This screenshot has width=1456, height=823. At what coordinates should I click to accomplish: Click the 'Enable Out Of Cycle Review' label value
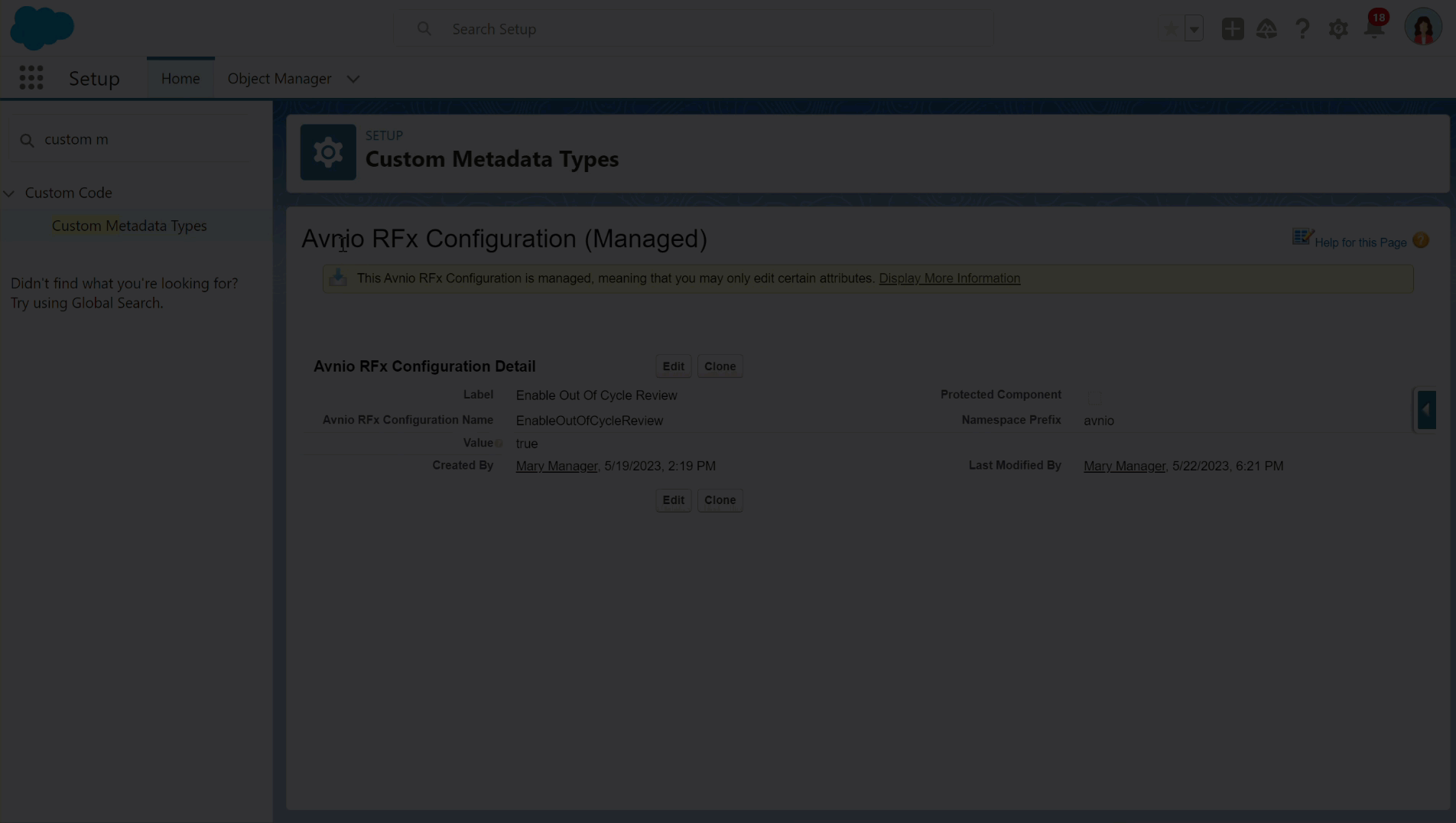[x=596, y=395]
